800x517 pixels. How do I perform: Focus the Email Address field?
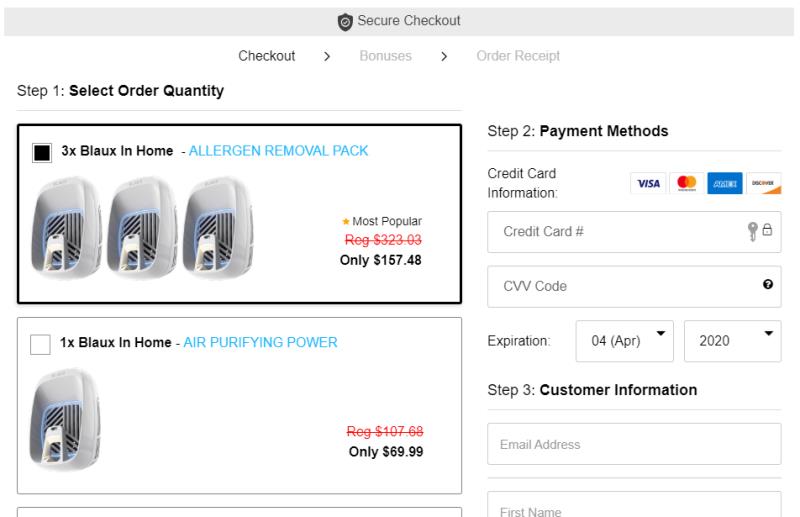634,444
